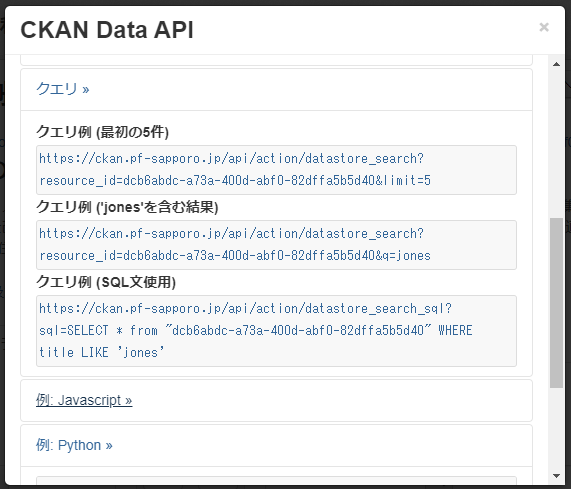
Task: Click the title LIKE 'jones' SQL line
Action: tap(102, 352)
